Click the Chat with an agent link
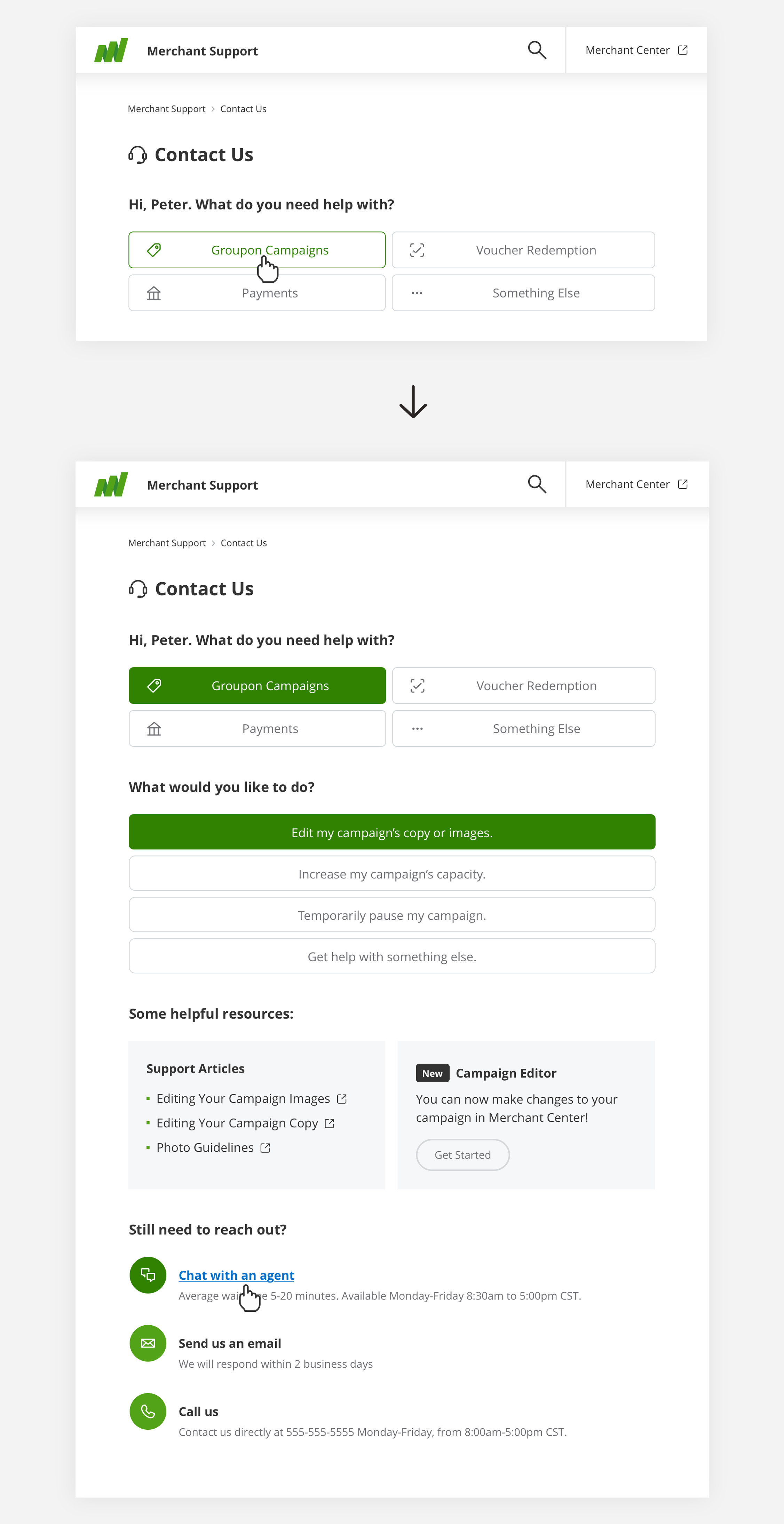Image resolution: width=784 pixels, height=1524 pixels. point(236,1275)
